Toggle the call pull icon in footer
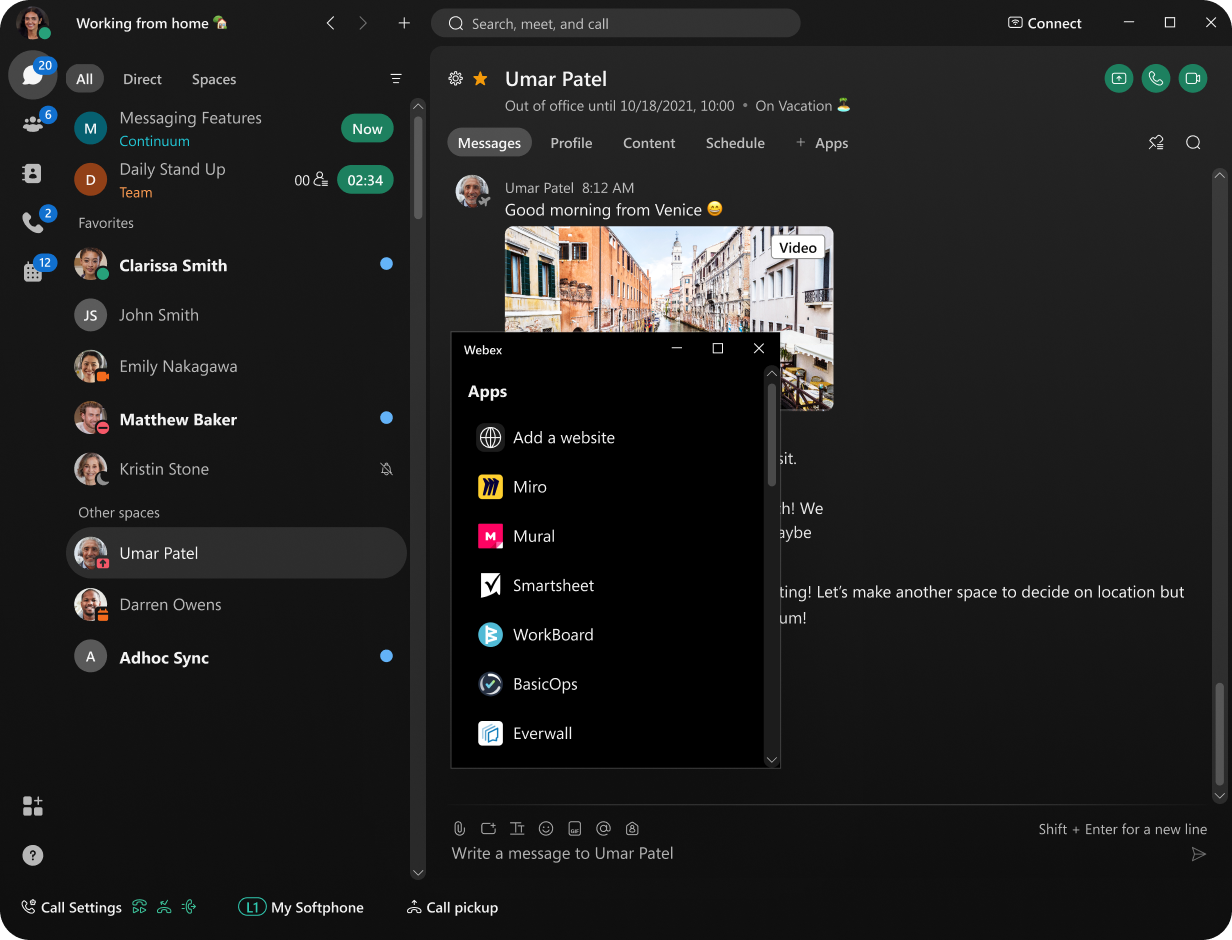Image resolution: width=1232 pixels, height=940 pixels. (189, 907)
